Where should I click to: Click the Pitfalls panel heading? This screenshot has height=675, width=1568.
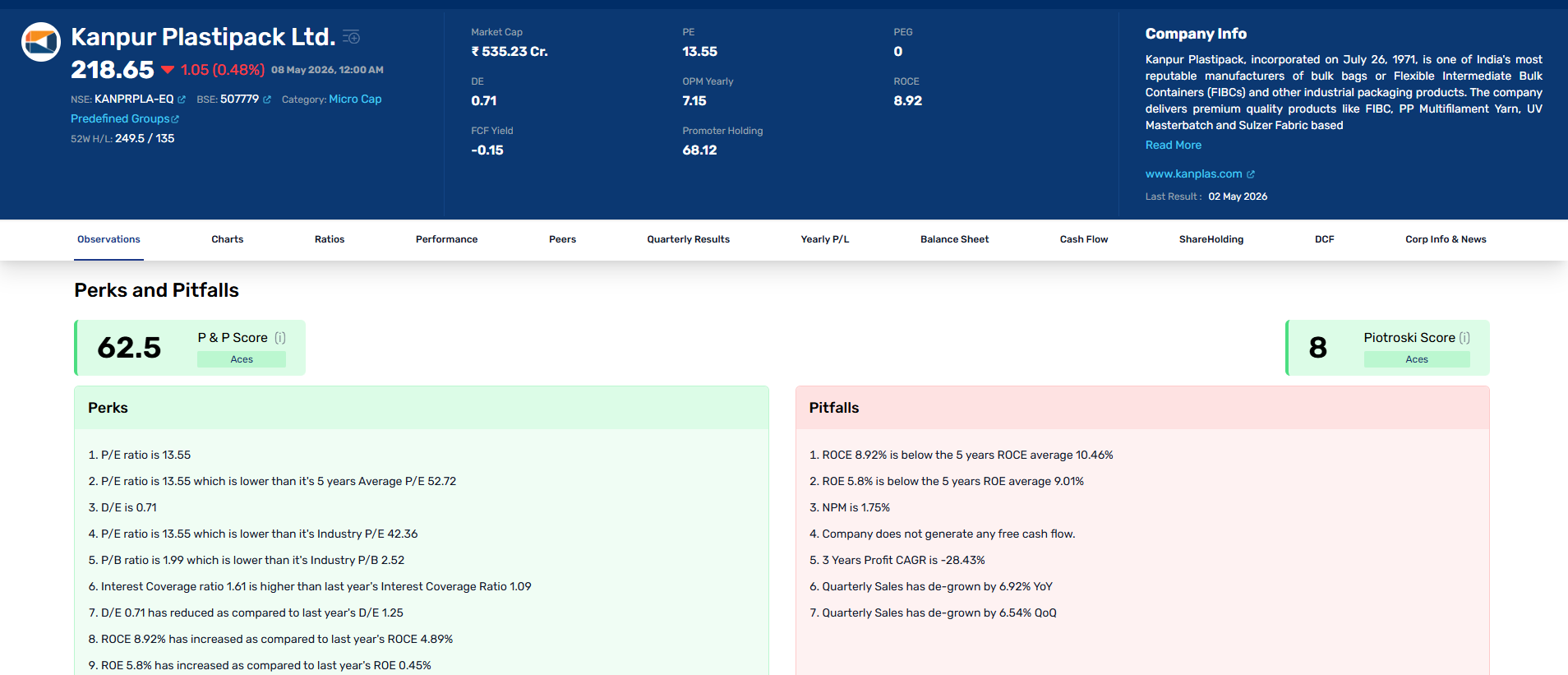point(834,408)
